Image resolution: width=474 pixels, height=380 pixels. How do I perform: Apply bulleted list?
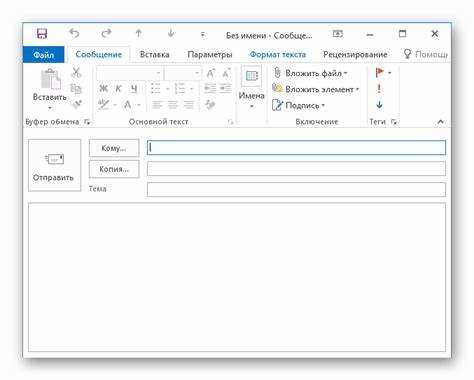coord(155,89)
